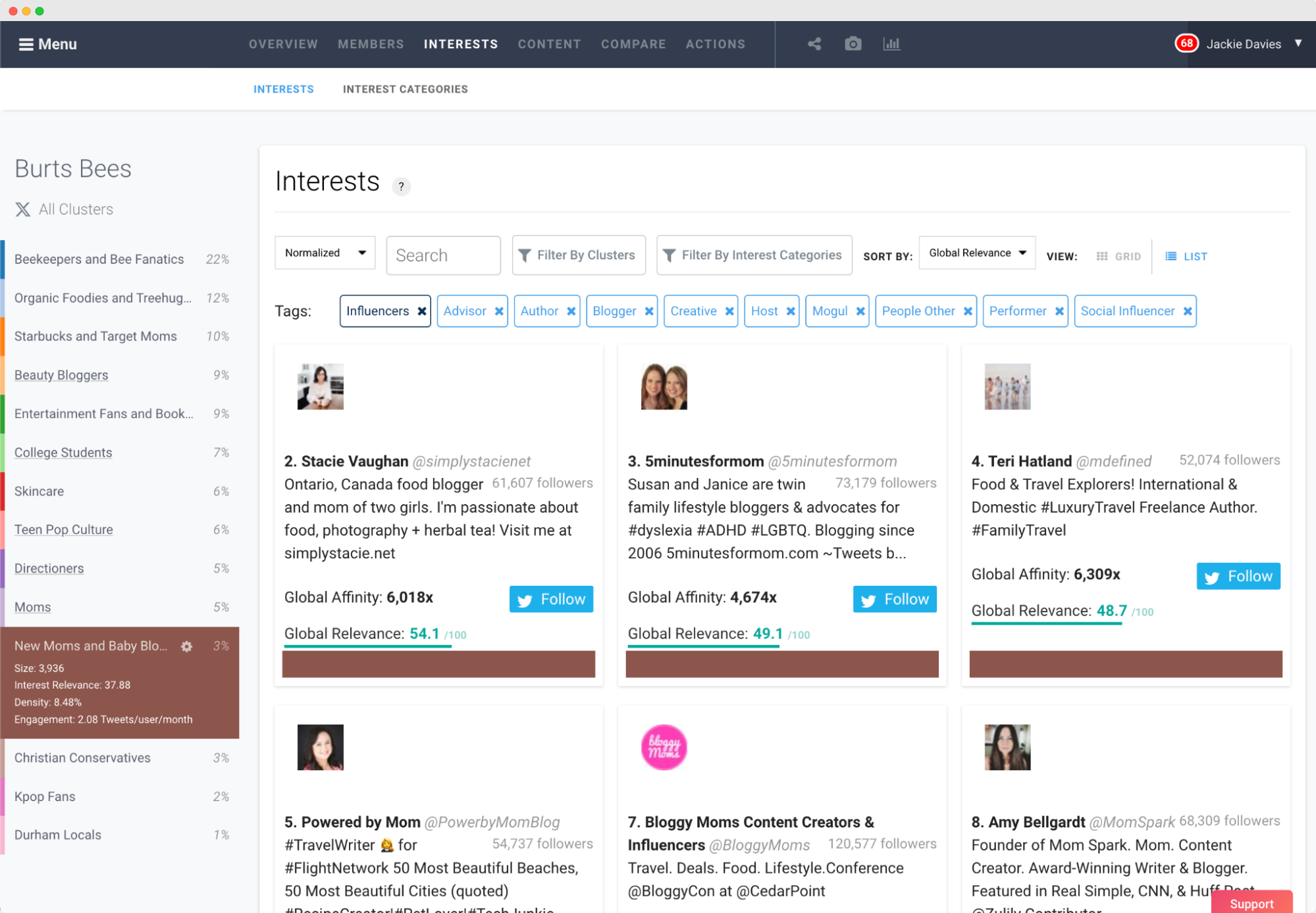Click the settings gear icon on New Moms cluster
The image size is (1316, 913).
click(x=189, y=645)
